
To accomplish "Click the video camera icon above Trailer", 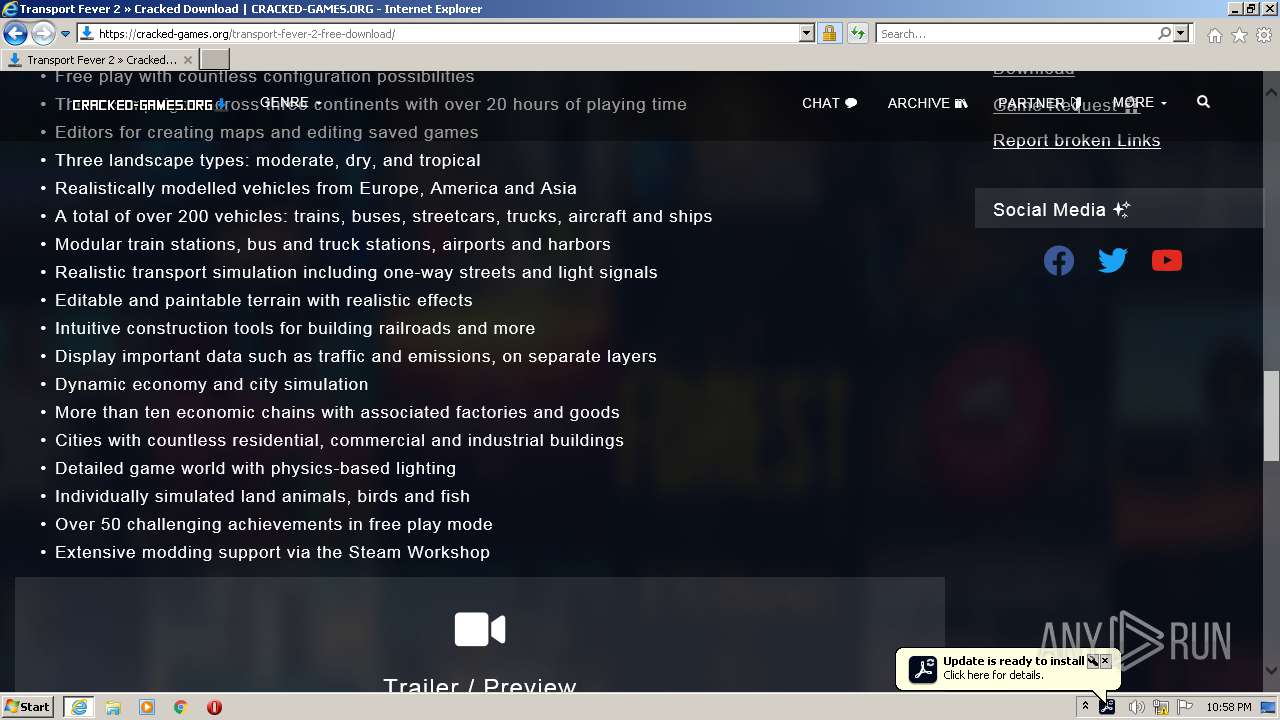I will pos(480,629).
